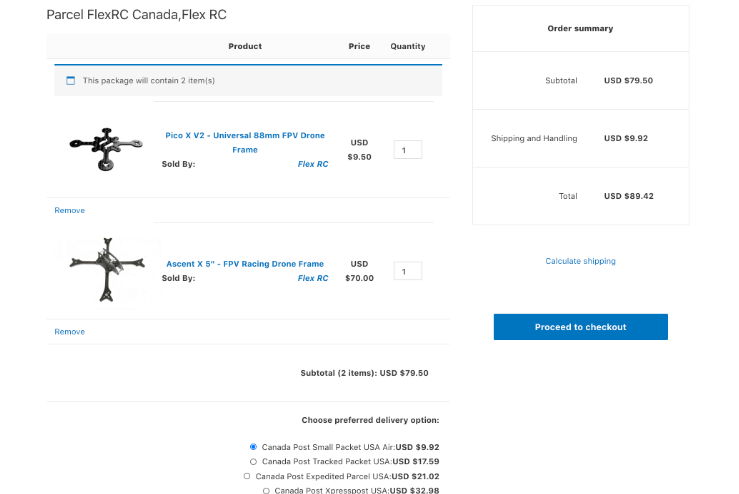The height and width of the screenshot is (494, 739).
Task: Click the Order summary heading
Action: pyautogui.click(x=580, y=28)
